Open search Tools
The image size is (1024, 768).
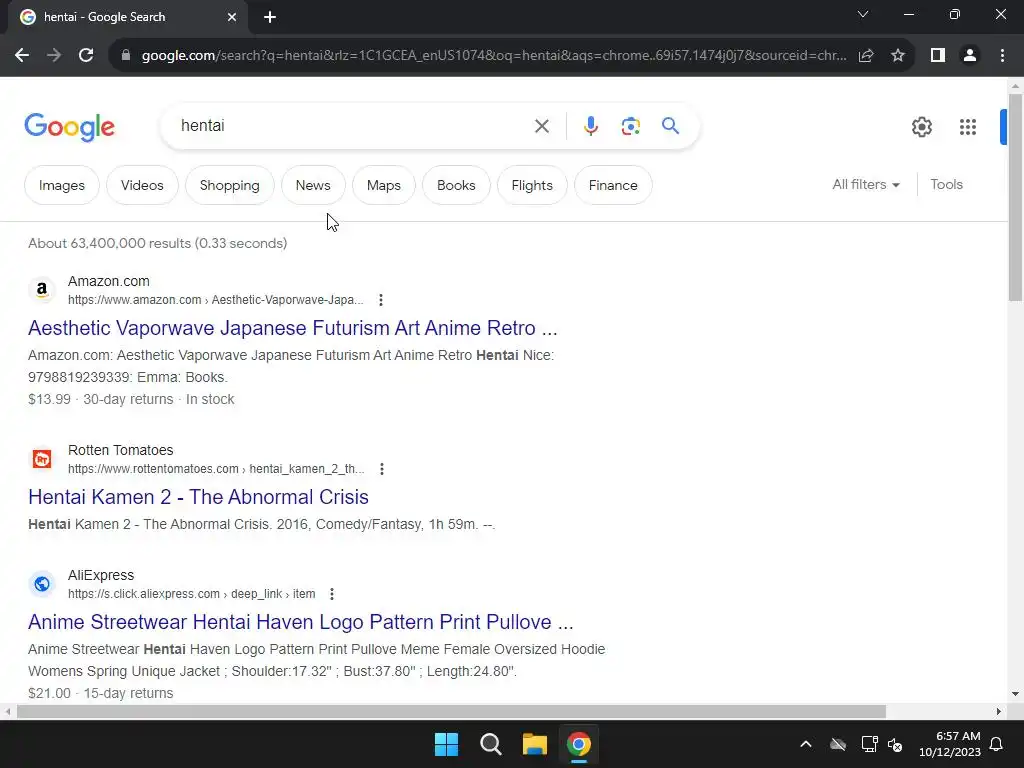946,185
